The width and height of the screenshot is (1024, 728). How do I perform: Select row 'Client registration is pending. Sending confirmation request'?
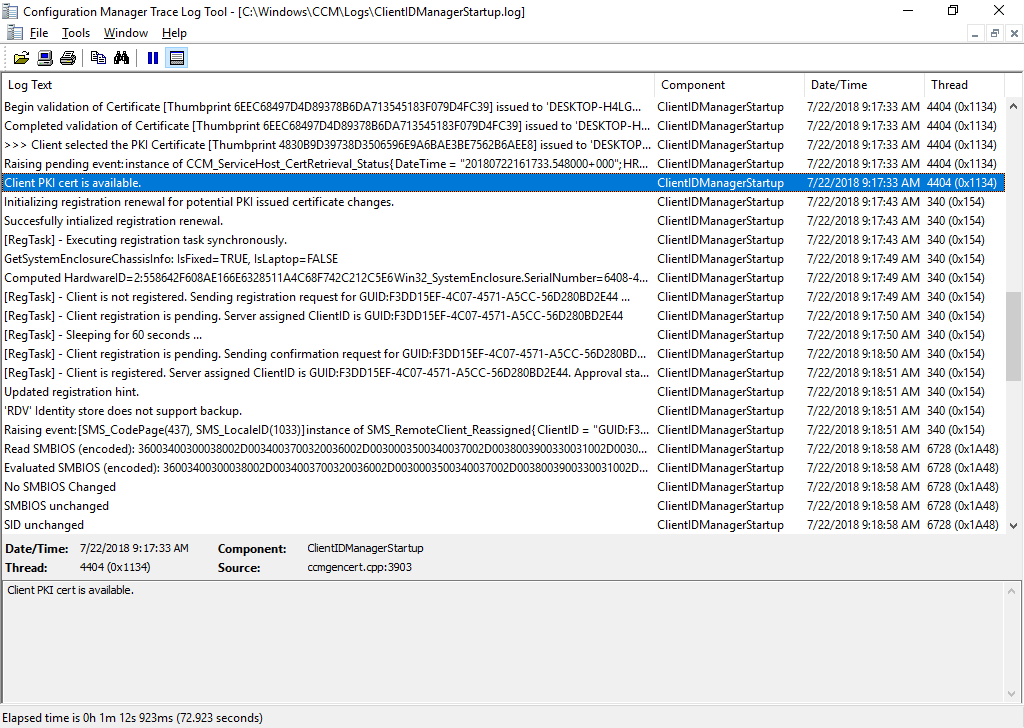tap(503, 354)
